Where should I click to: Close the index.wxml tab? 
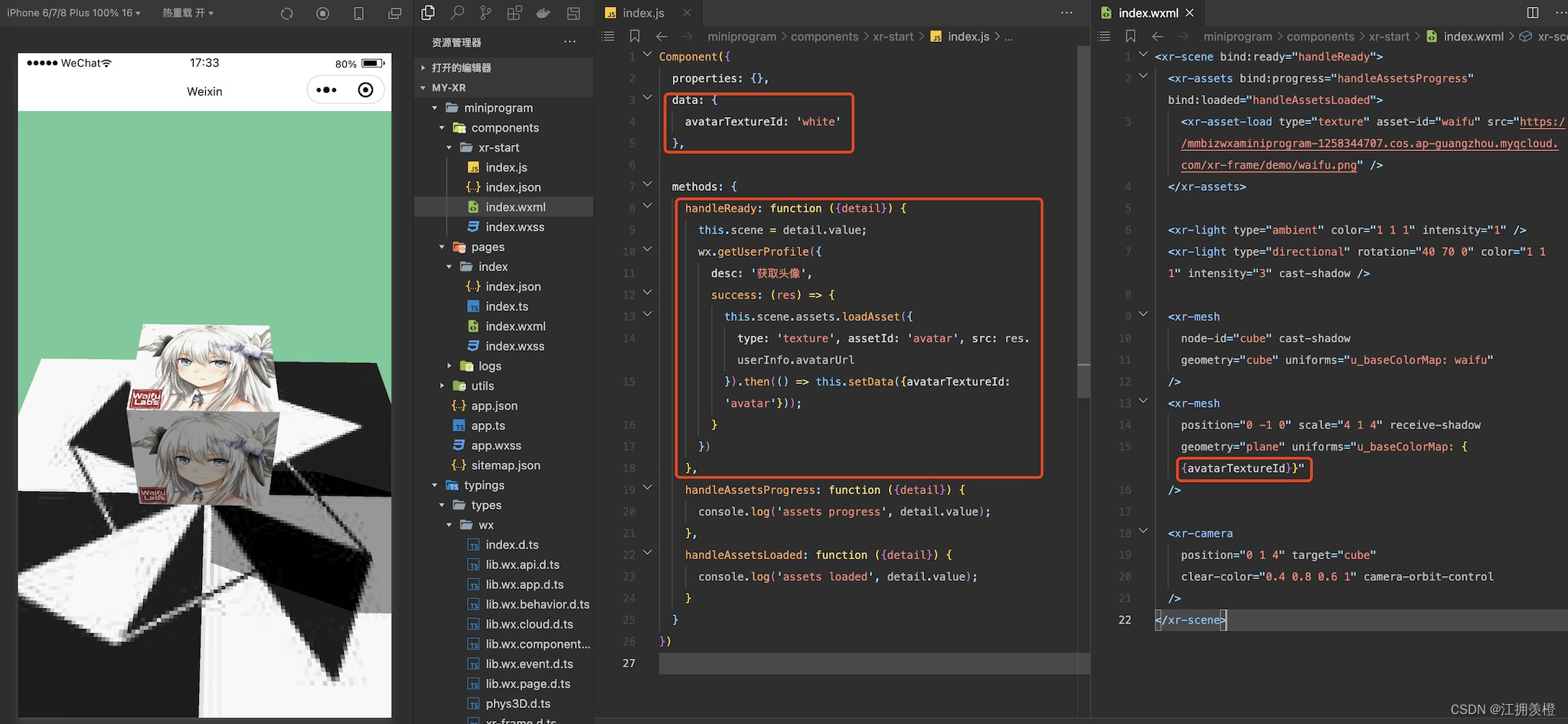(x=1190, y=13)
